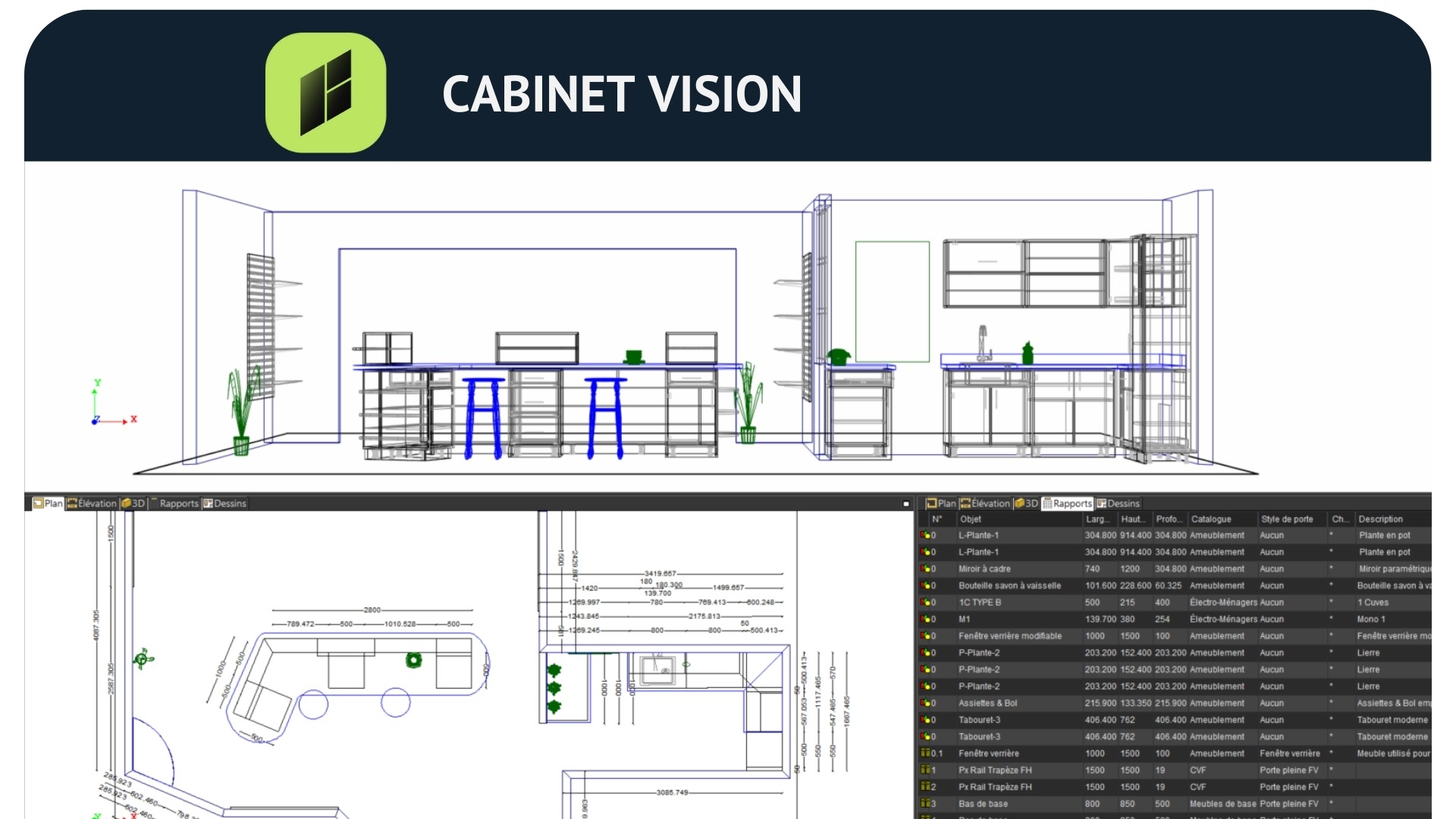Select the 1010.528 dimension in plan view
The image size is (1456, 819).
pyautogui.click(x=400, y=624)
